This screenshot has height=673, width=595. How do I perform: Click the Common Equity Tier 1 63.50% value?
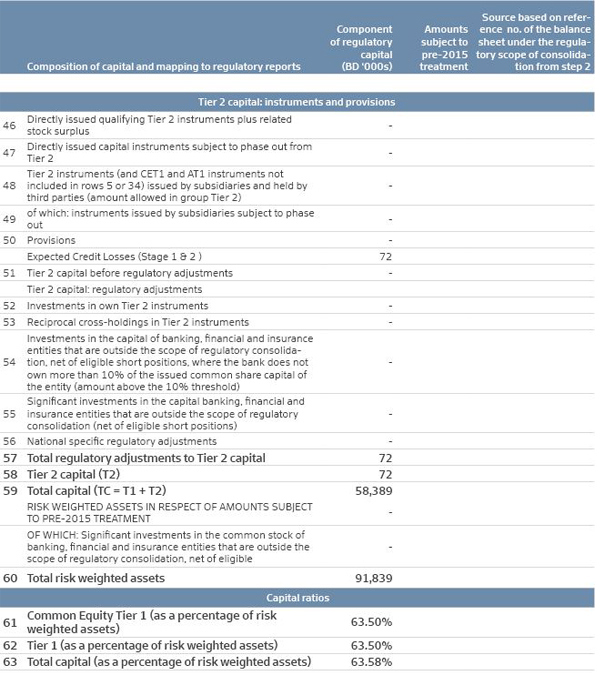coord(371,622)
